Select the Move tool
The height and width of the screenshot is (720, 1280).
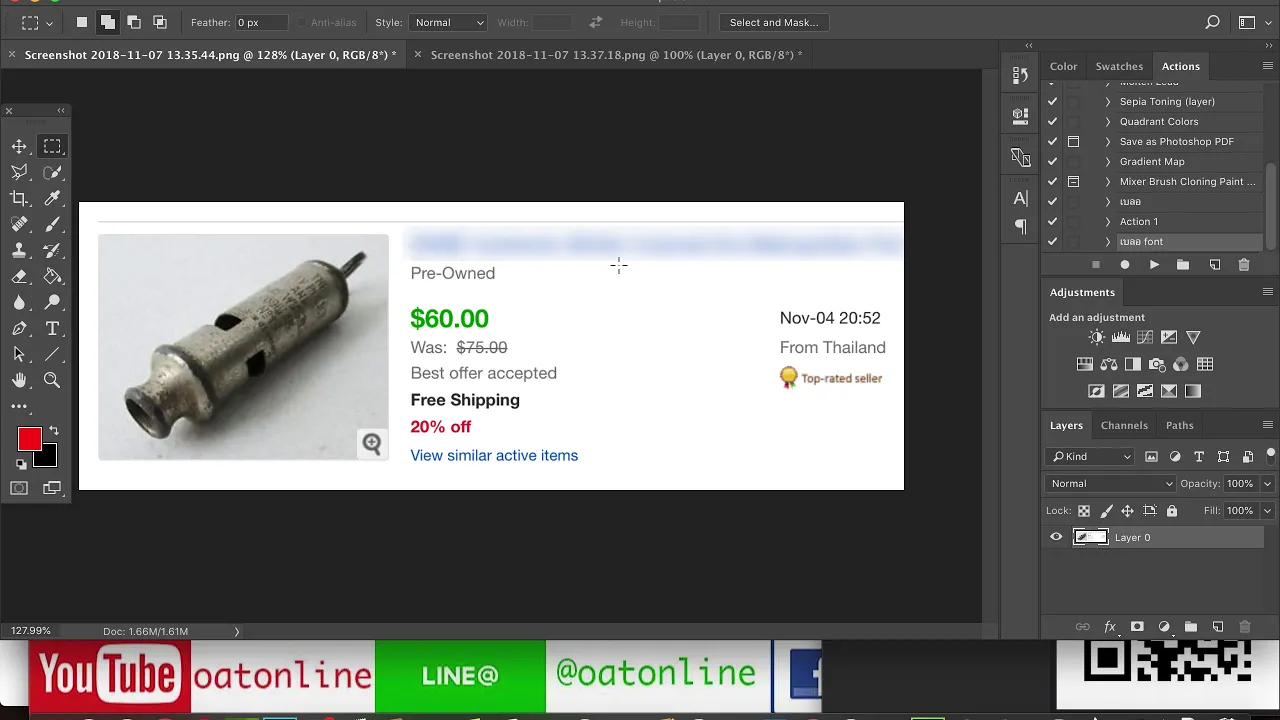pyautogui.click(x=19, y=147)
